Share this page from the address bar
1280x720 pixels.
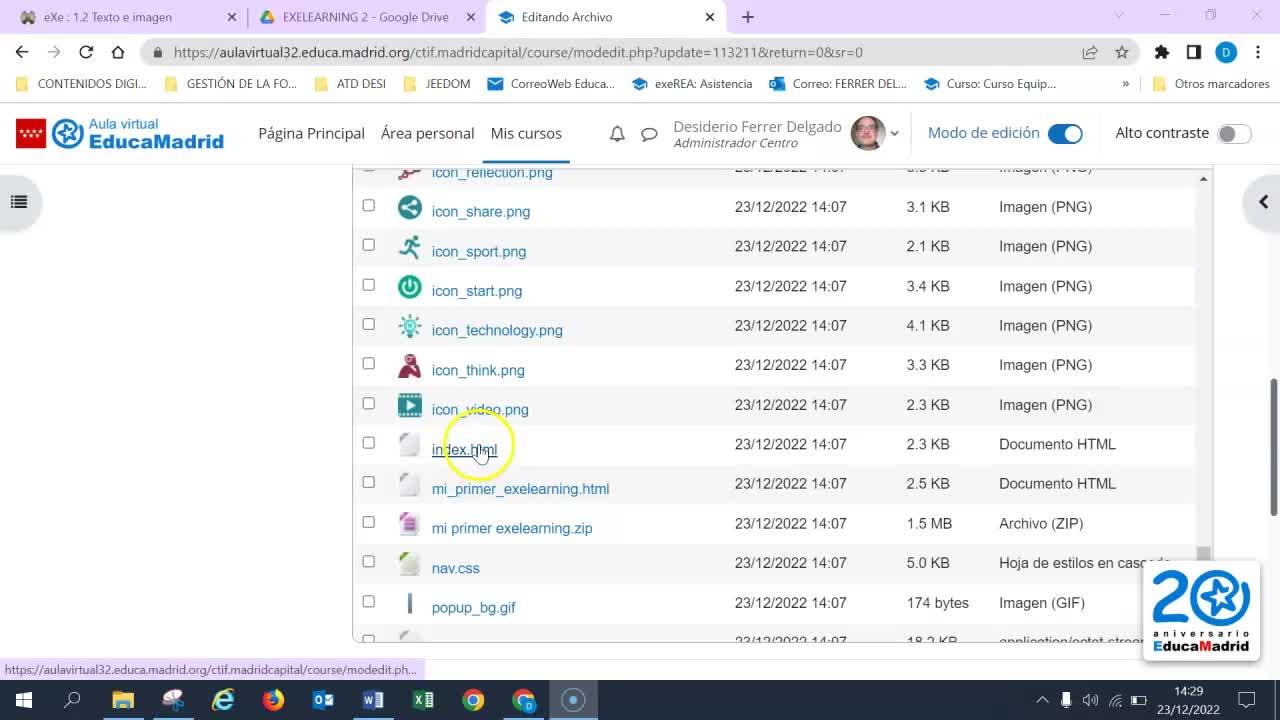tap(1090, 52)
